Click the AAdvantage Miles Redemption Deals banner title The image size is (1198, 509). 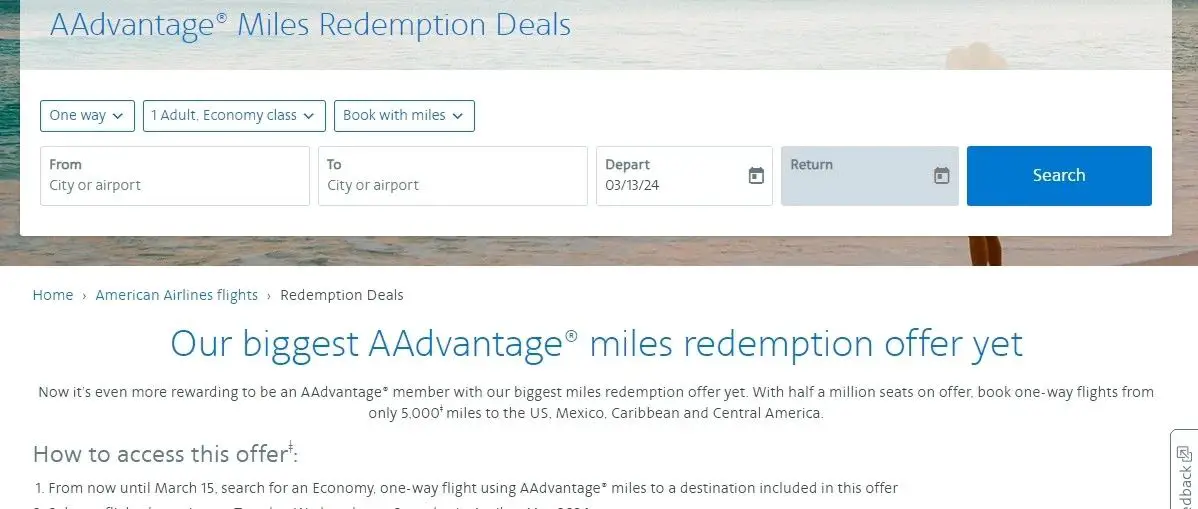[310, 24]
